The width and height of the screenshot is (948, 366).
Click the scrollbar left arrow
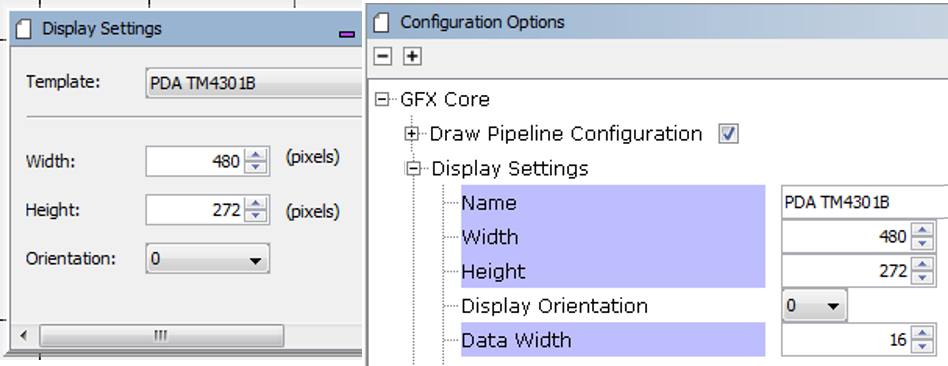coord(24,335)
